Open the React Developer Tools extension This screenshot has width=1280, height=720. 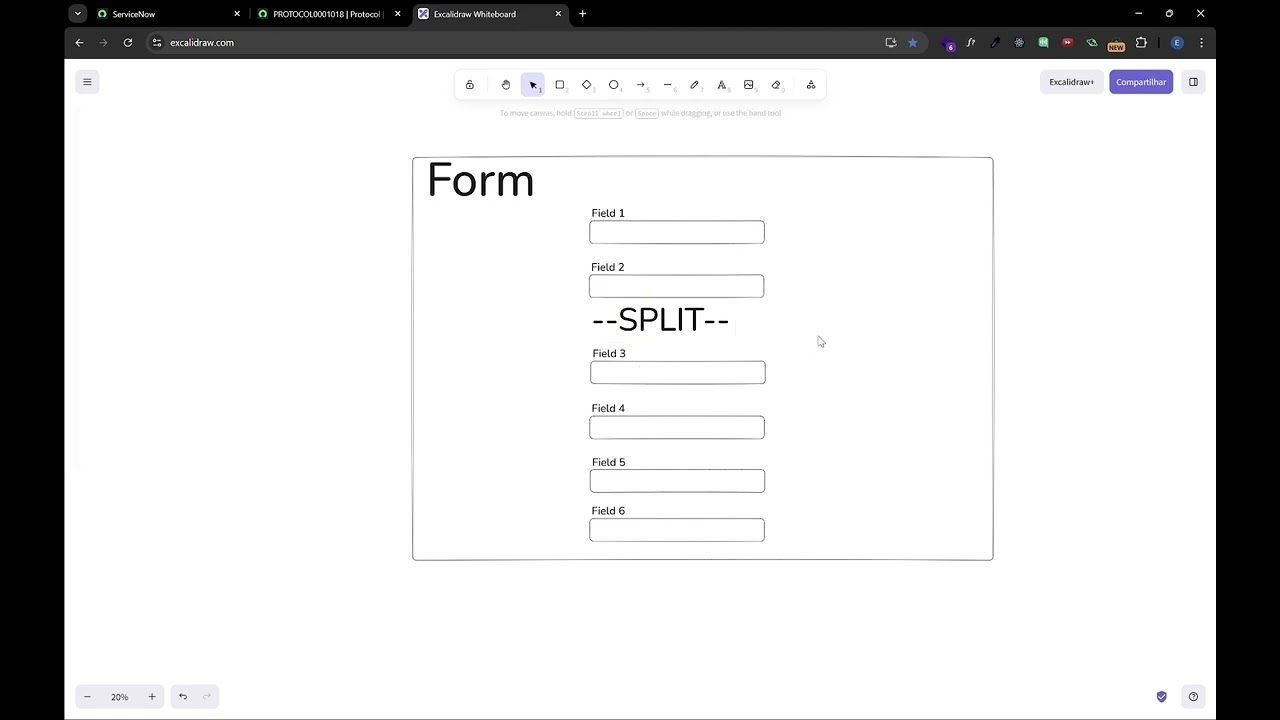(x=1019, y=43)
